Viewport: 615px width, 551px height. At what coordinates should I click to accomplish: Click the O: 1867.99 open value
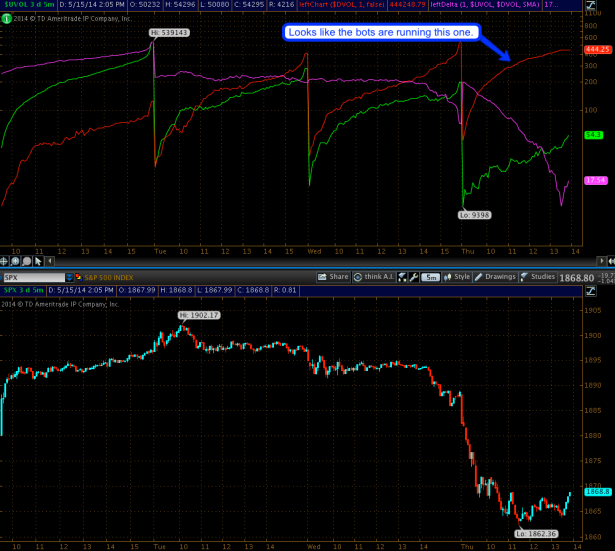coord(137,290)
